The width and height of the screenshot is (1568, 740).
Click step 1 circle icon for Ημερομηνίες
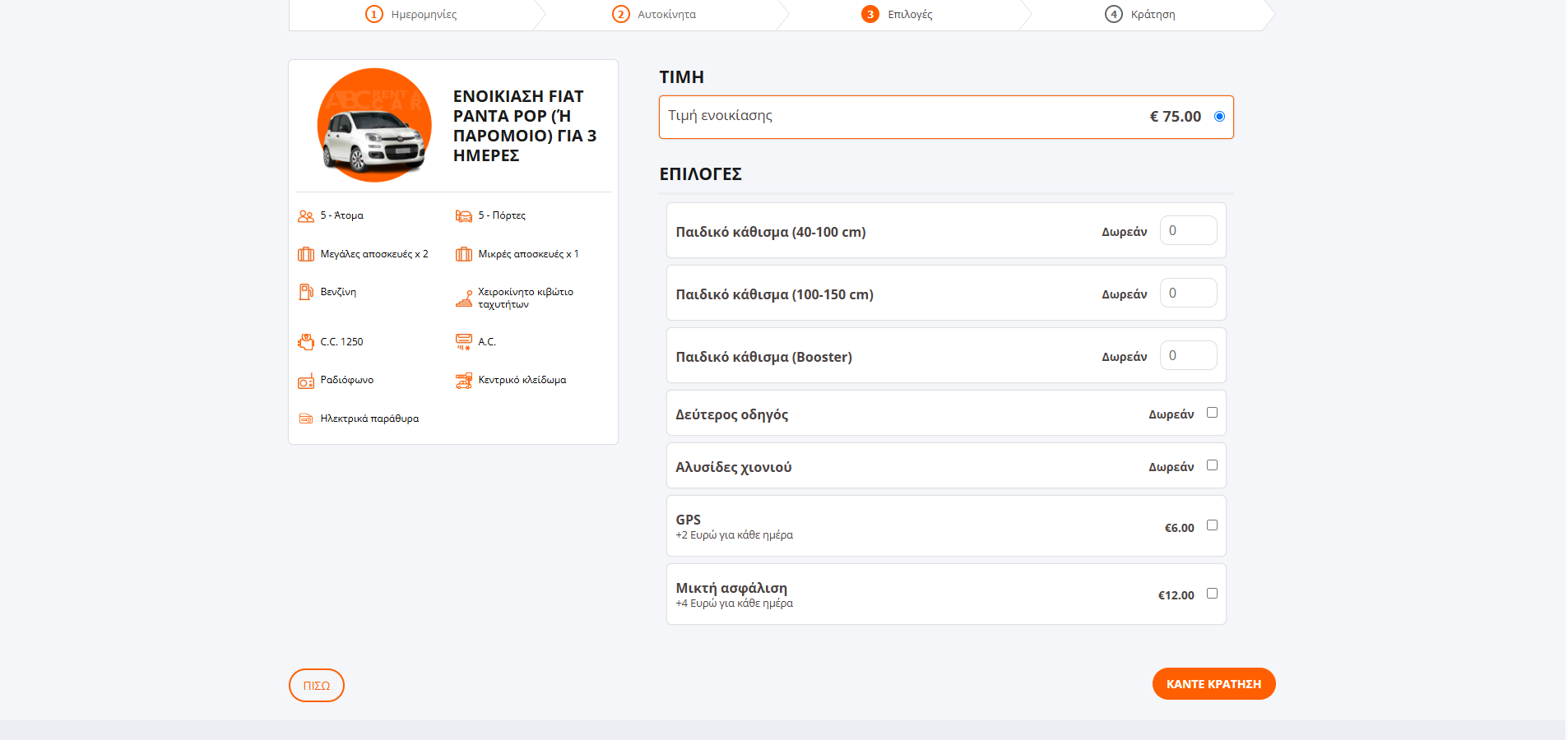click(x=374, y=14)
